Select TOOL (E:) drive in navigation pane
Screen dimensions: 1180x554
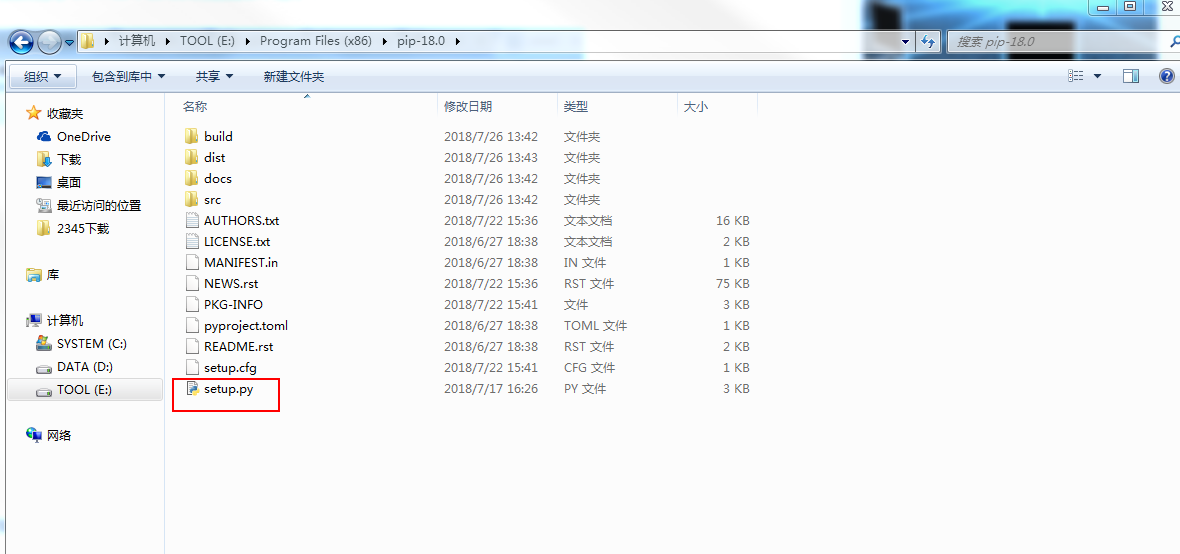point(84,390)
